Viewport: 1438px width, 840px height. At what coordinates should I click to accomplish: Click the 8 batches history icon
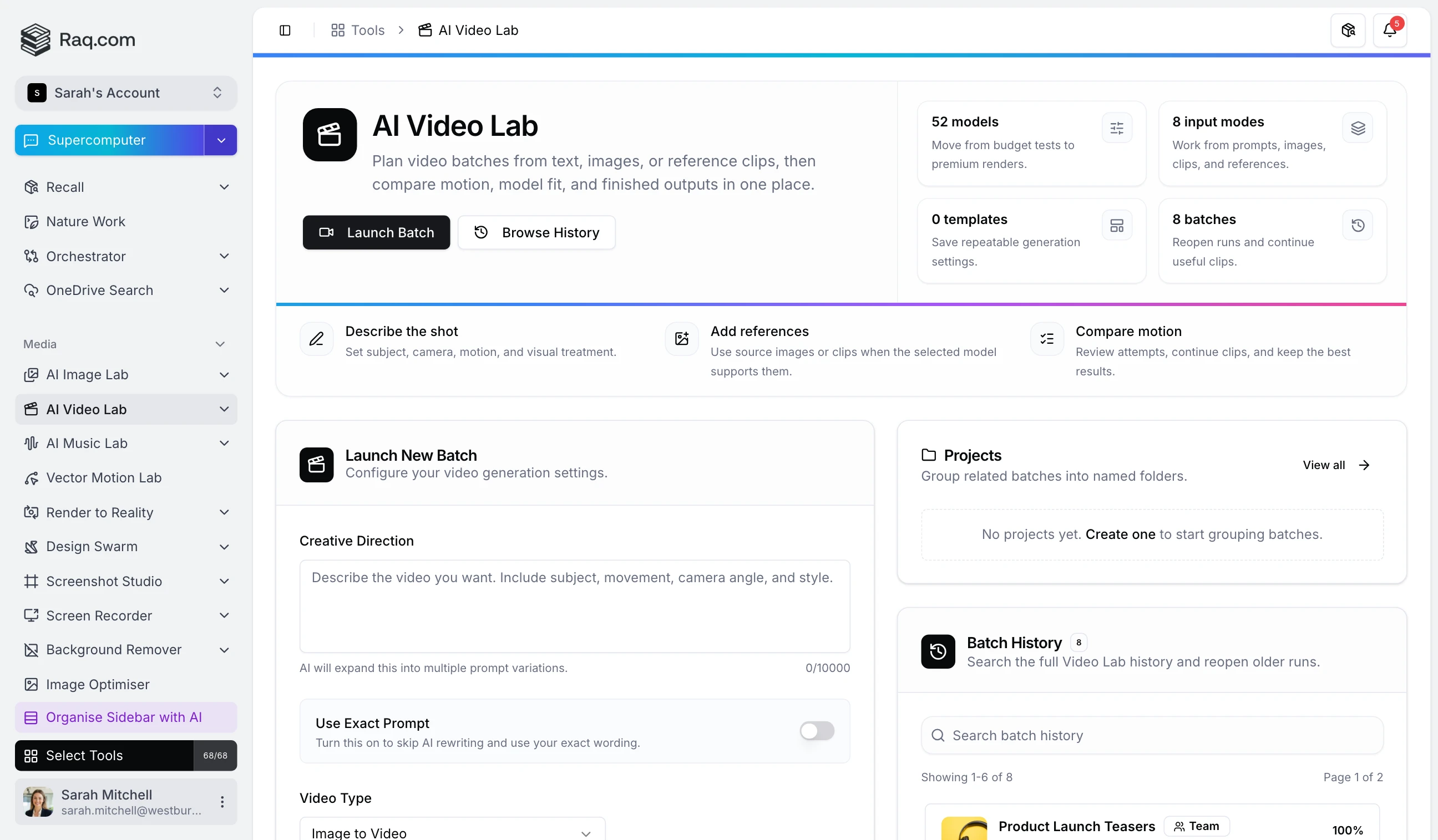1358,226
